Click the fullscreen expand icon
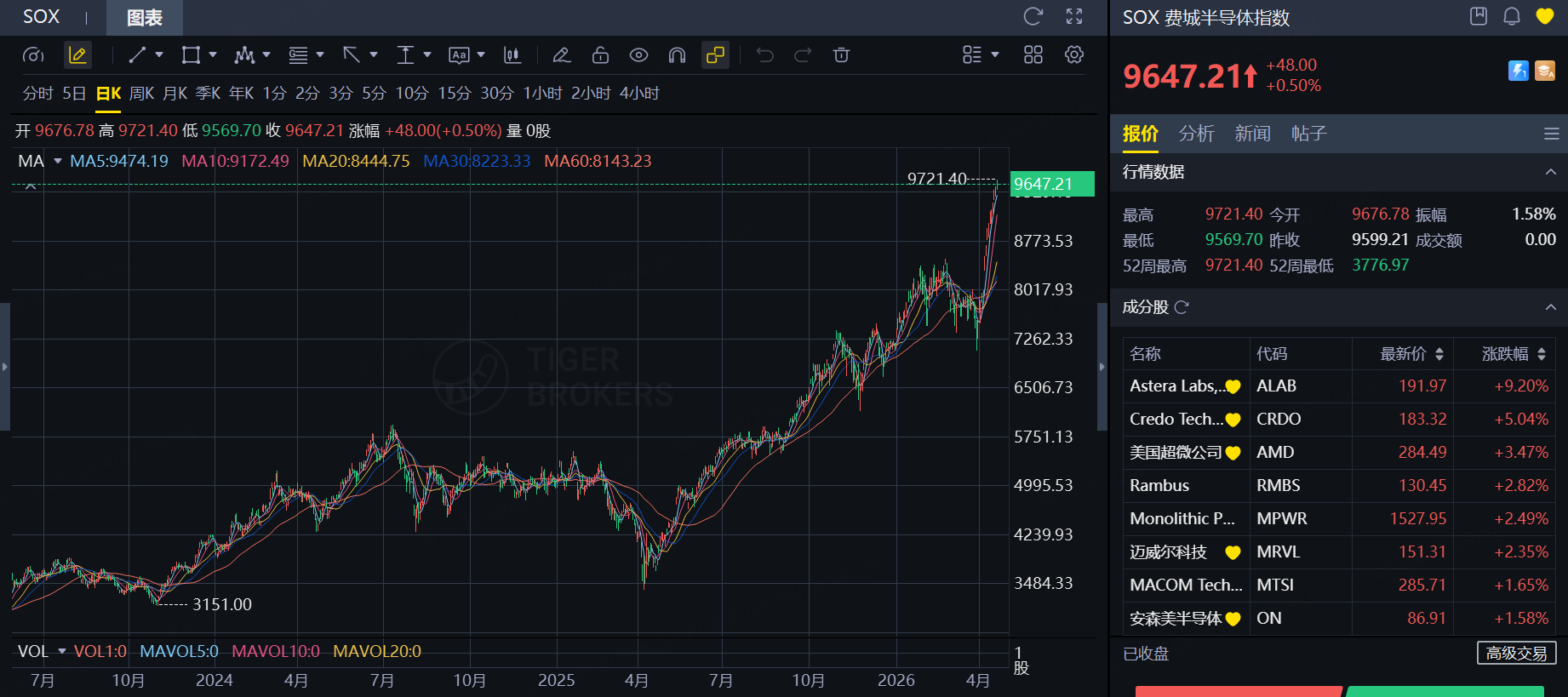 click(1074, 16)
